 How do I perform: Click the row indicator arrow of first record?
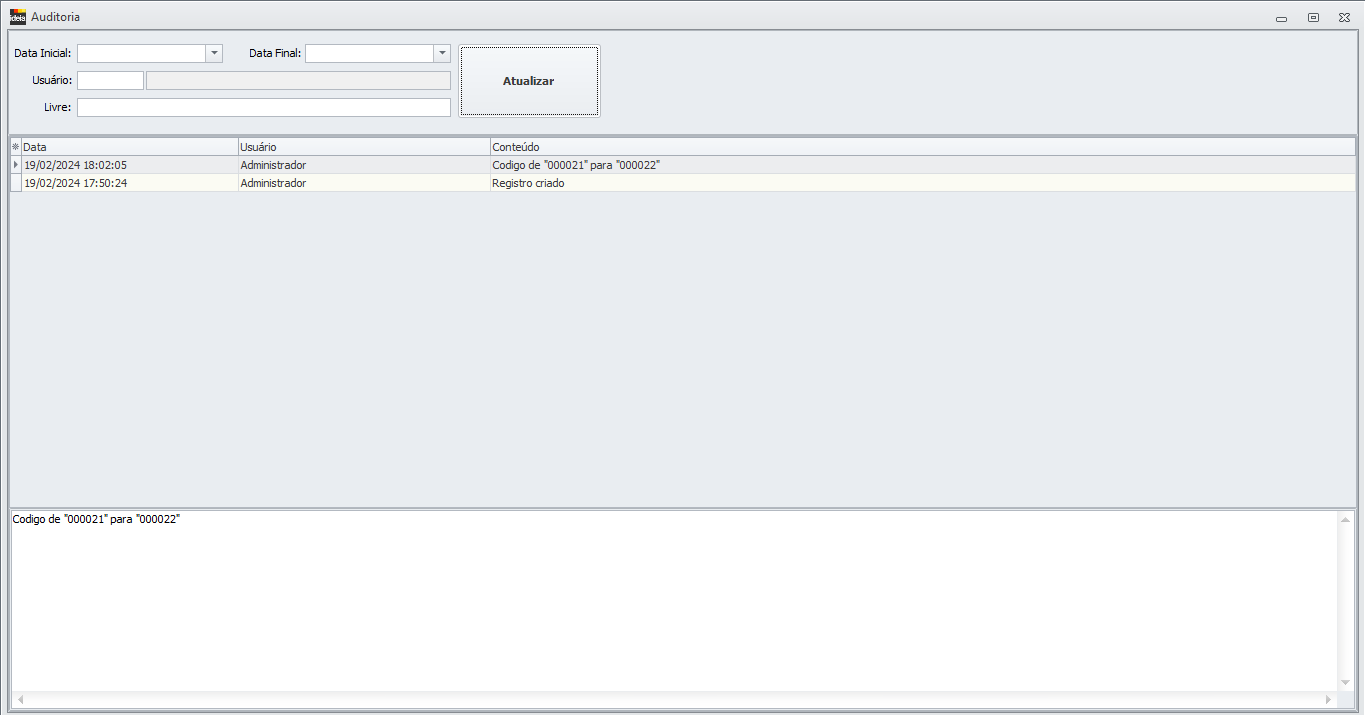pos(15,165)
